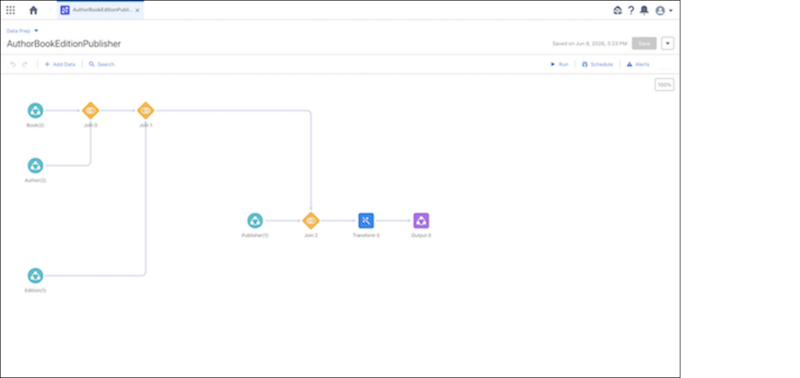Open the dropdown next to Save
The image size is (800, 378).
click(667, 43)
